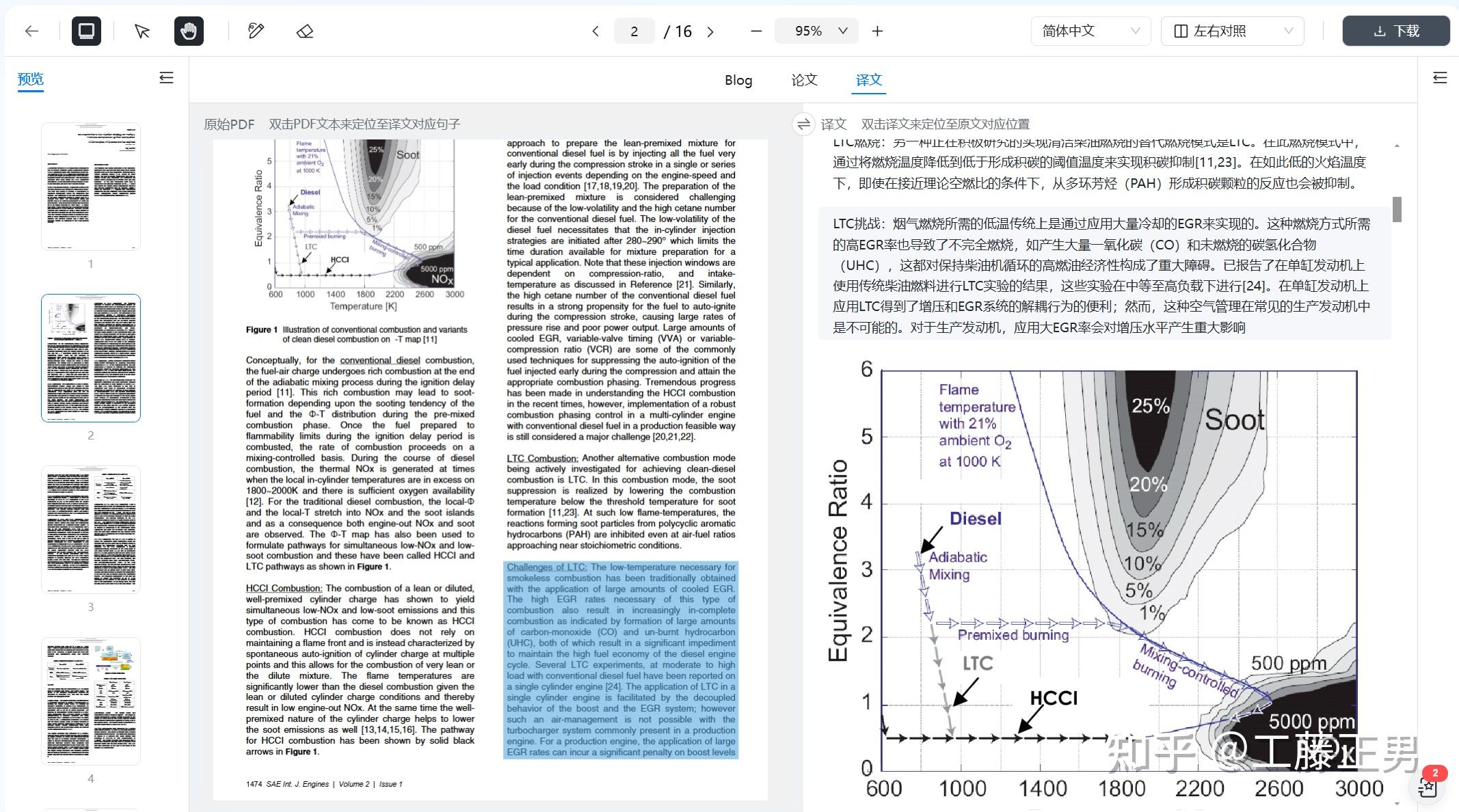
Task: Select the pen annotation tool
Action: click(256, 31)
